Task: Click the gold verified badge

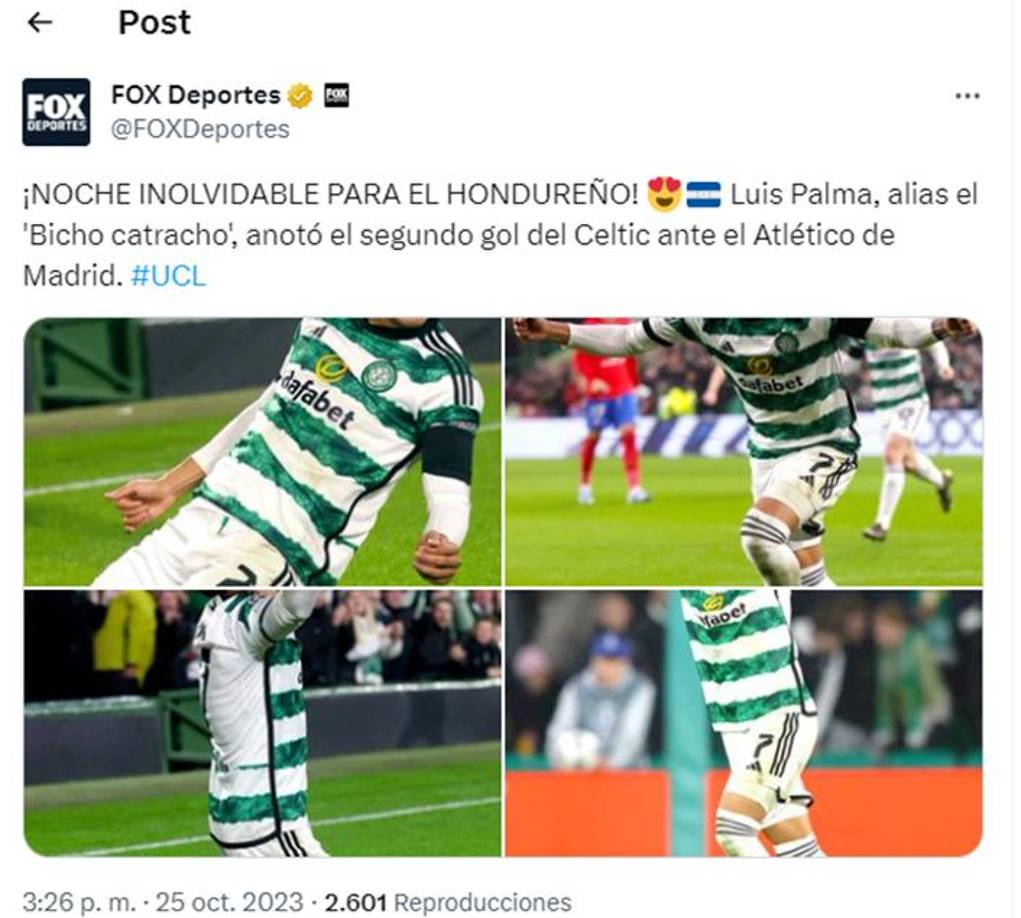Action: pyautogui.click(x=300, y=96)
